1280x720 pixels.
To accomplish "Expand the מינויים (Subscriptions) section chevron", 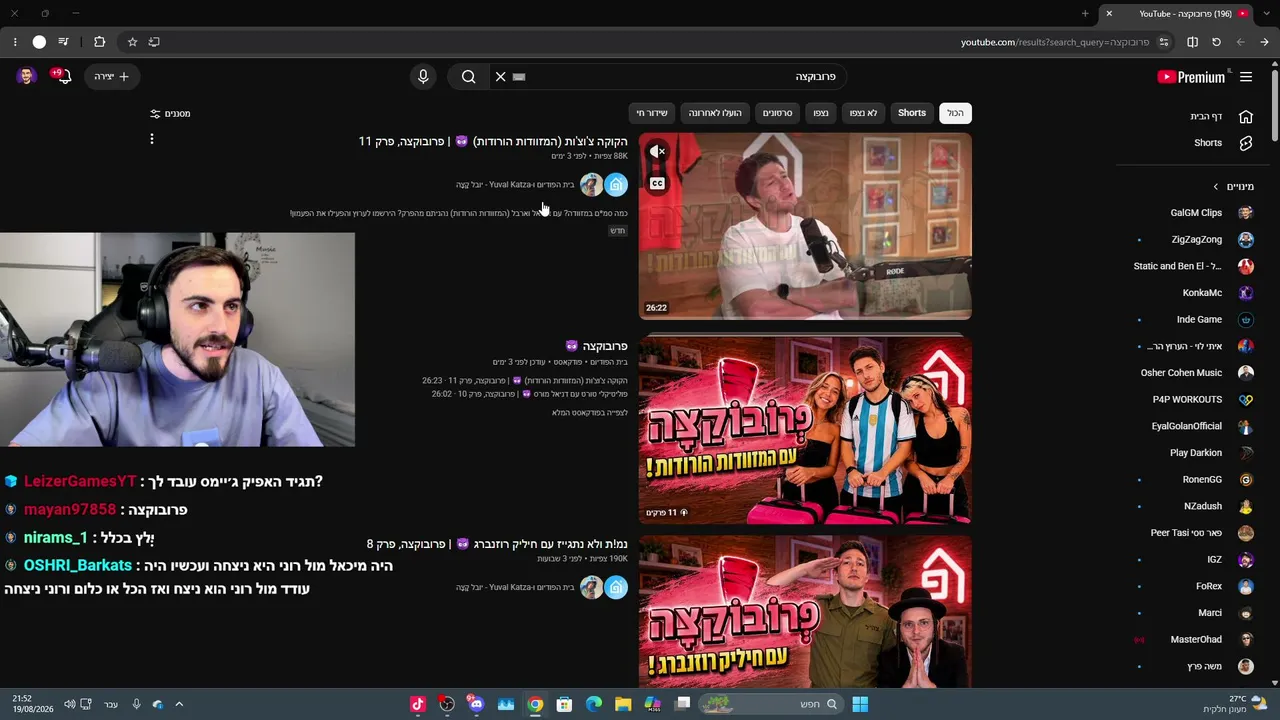I will 1216,187.
